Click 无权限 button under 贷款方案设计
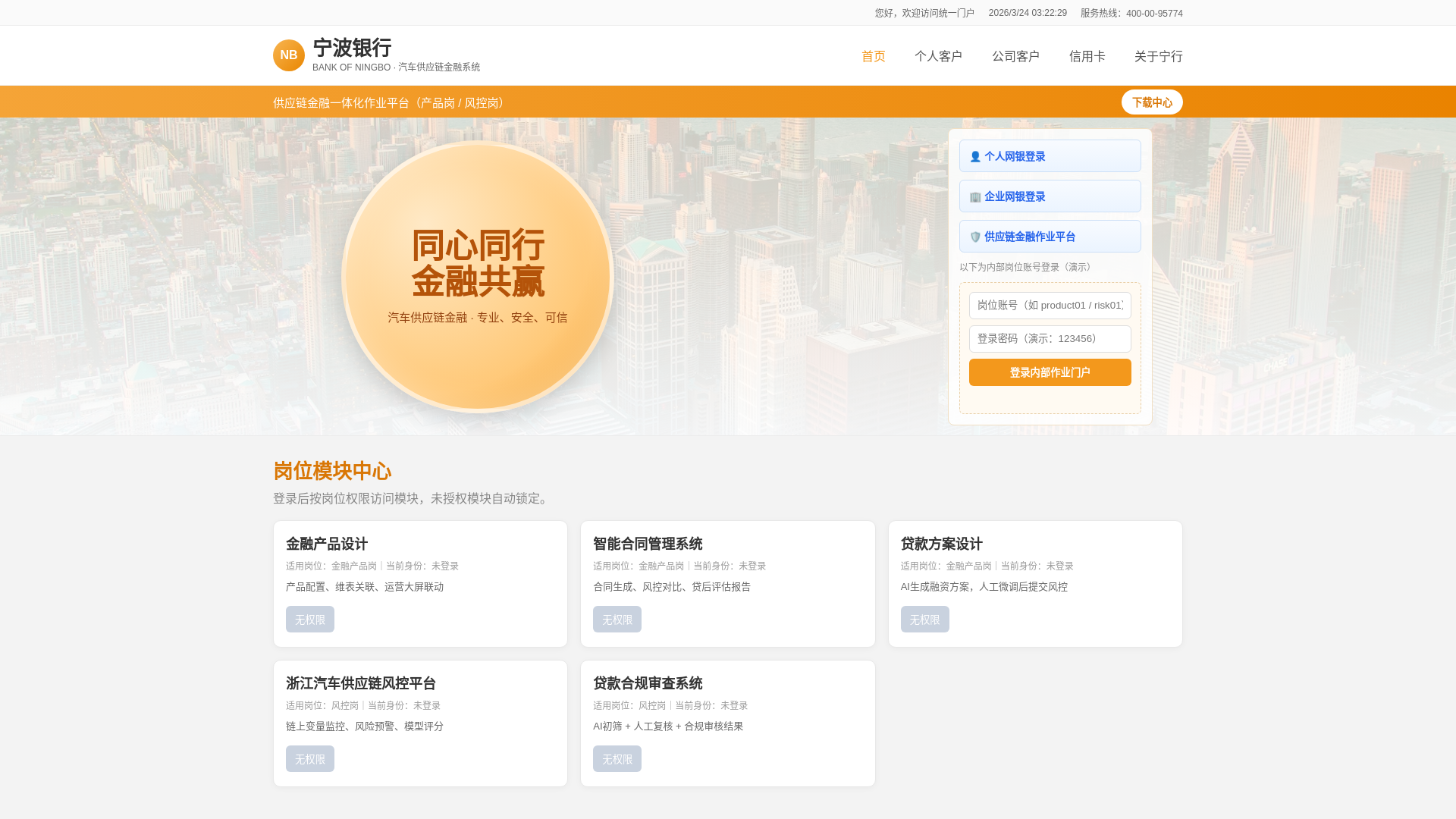 point(924,620)
